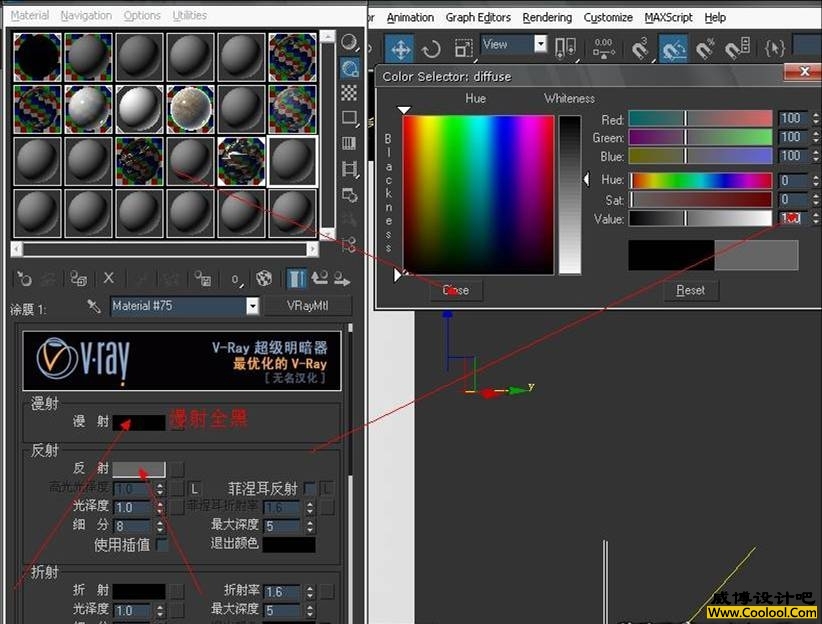Select the Rotate transform tool
The height and width of the screenshot is (624, 822).
[431, 48]
